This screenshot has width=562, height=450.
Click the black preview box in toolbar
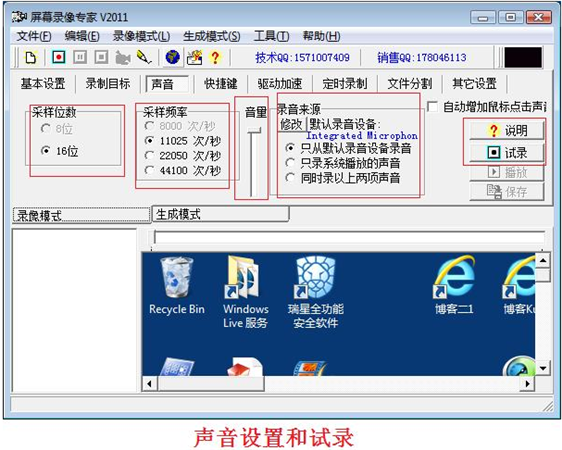(523, 57)
